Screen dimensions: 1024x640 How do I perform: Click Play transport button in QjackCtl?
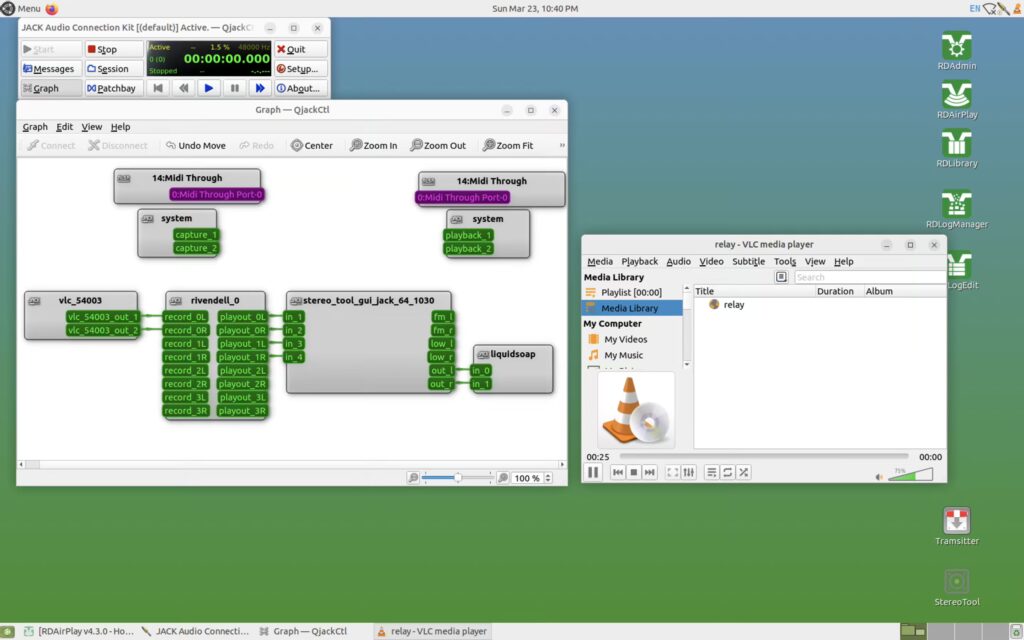[x=208, y=88]
